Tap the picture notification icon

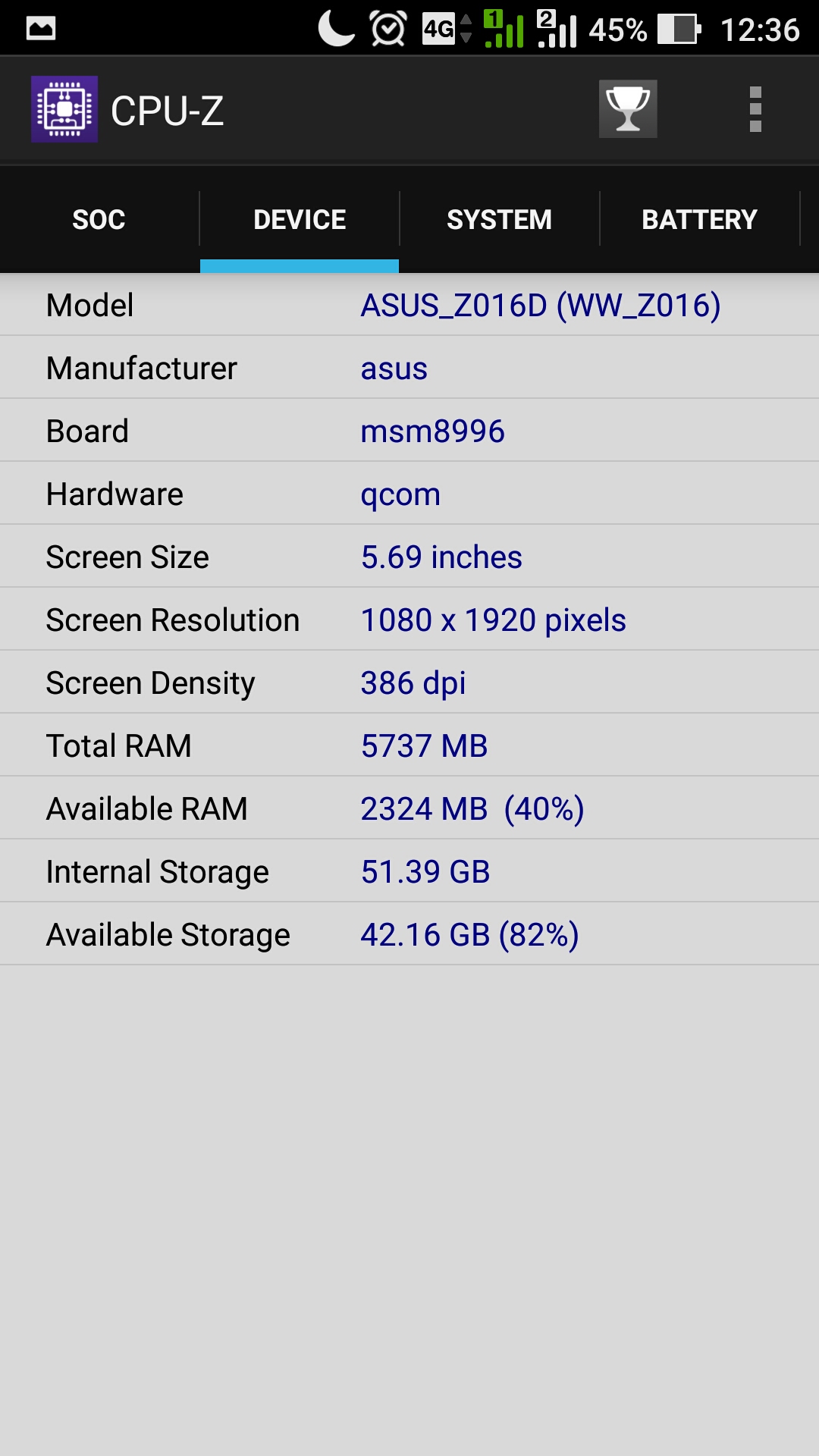pos(41,29)
